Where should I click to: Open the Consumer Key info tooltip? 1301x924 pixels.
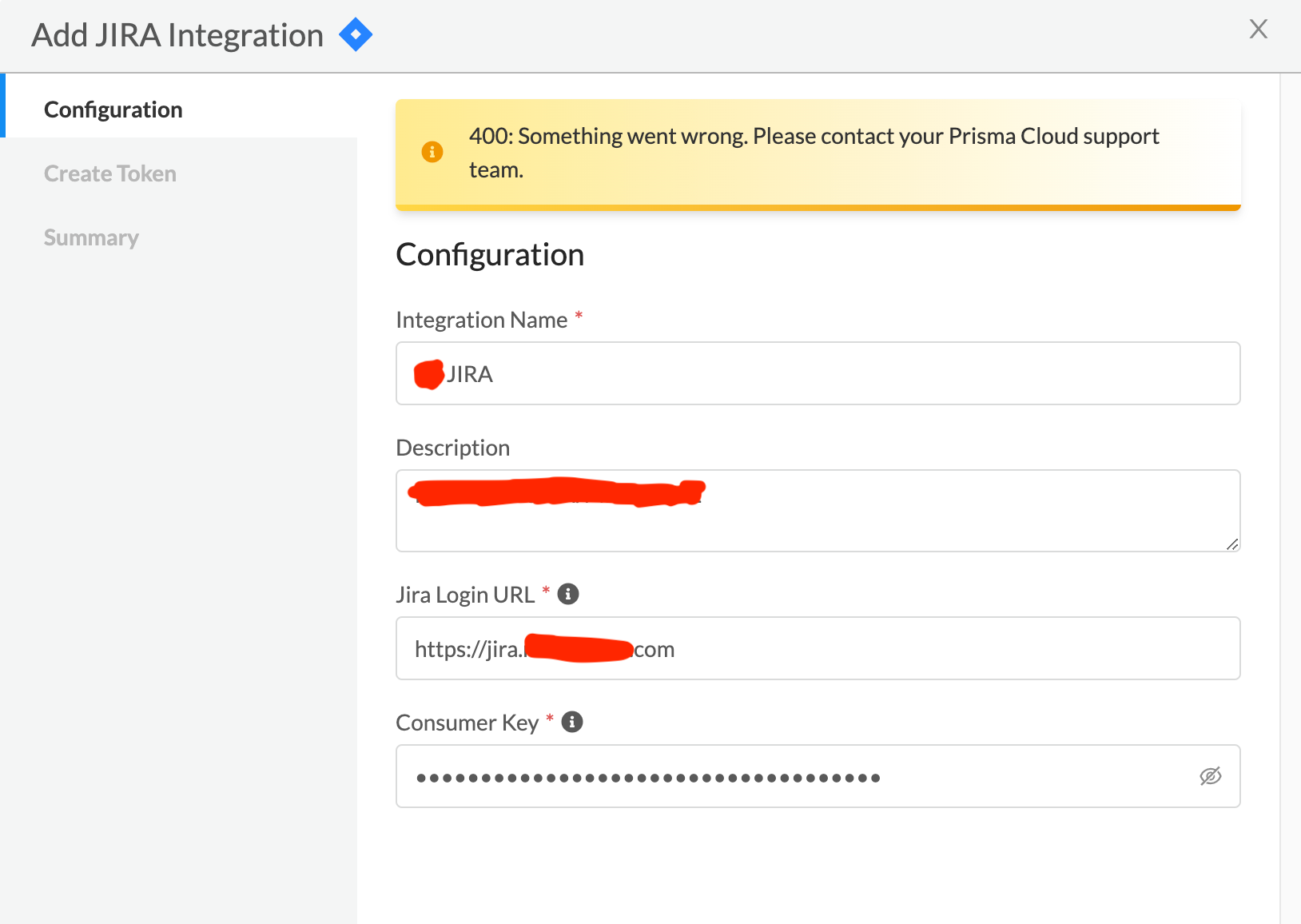click(572, 722)
